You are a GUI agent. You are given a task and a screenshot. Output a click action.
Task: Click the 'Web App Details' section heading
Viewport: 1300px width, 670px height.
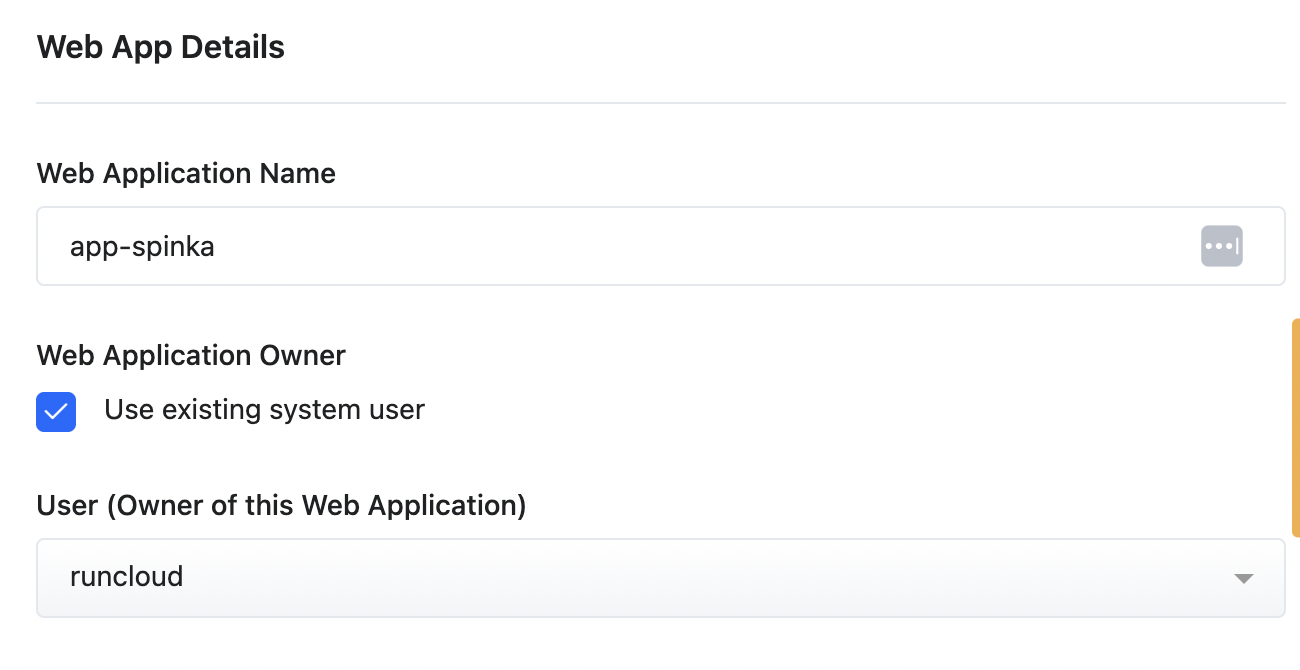[x=160, y=47]
